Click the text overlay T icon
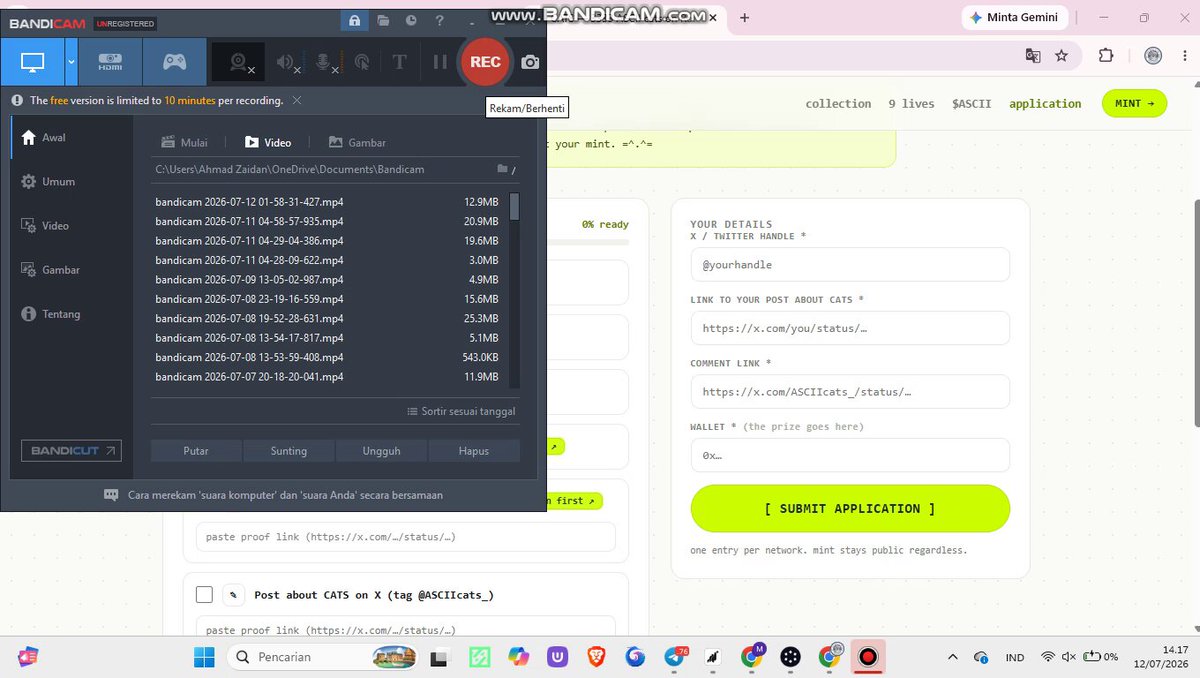Image resolution: width=1200 pixels, height=678 pixels. tap(399, 62)
